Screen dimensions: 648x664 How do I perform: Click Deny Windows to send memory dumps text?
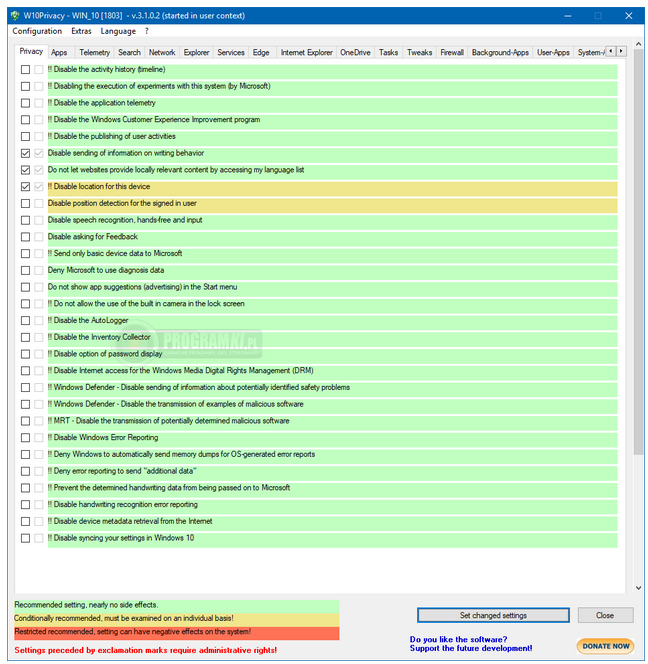(182, 454)
